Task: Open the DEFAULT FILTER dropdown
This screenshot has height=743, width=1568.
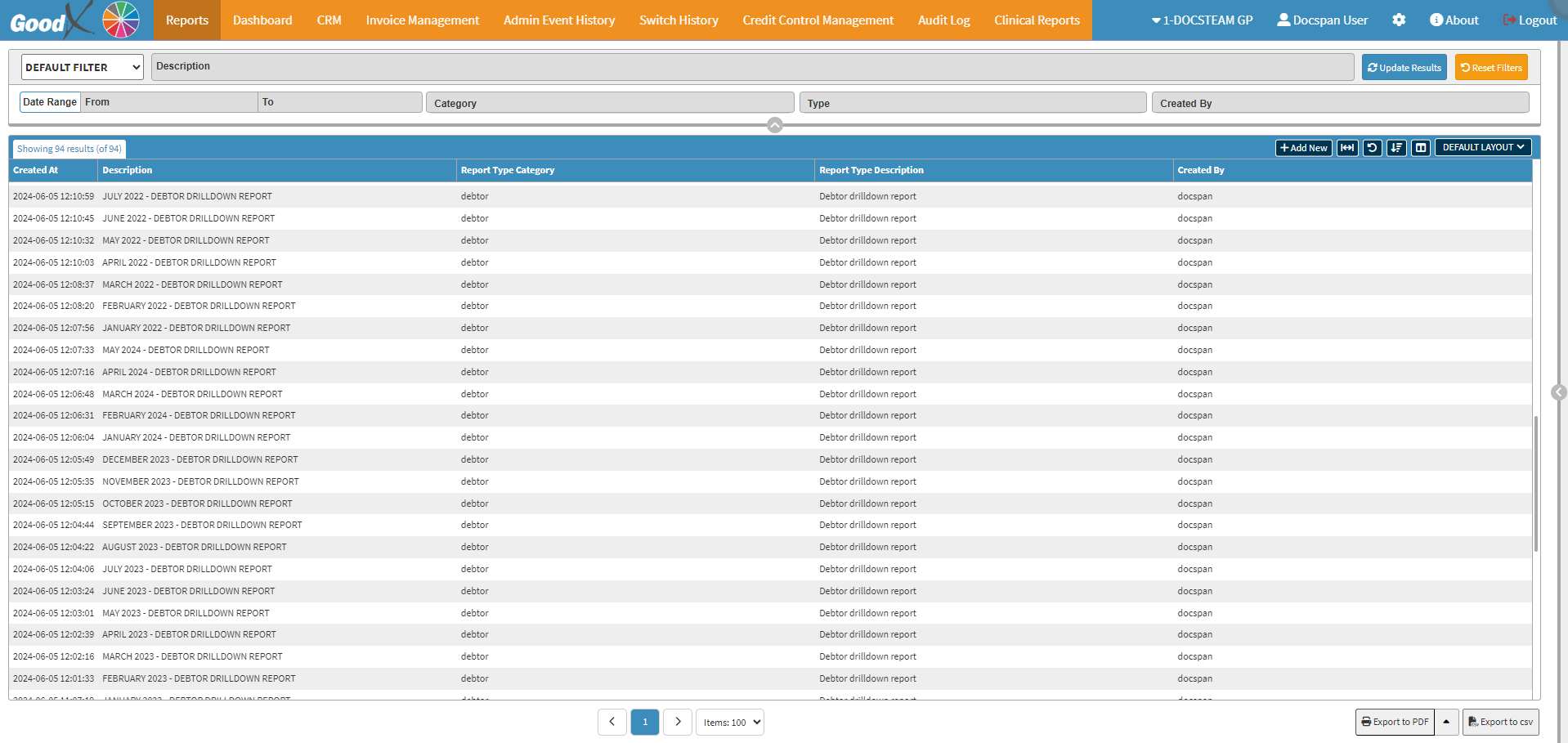Action: (82, 67)
